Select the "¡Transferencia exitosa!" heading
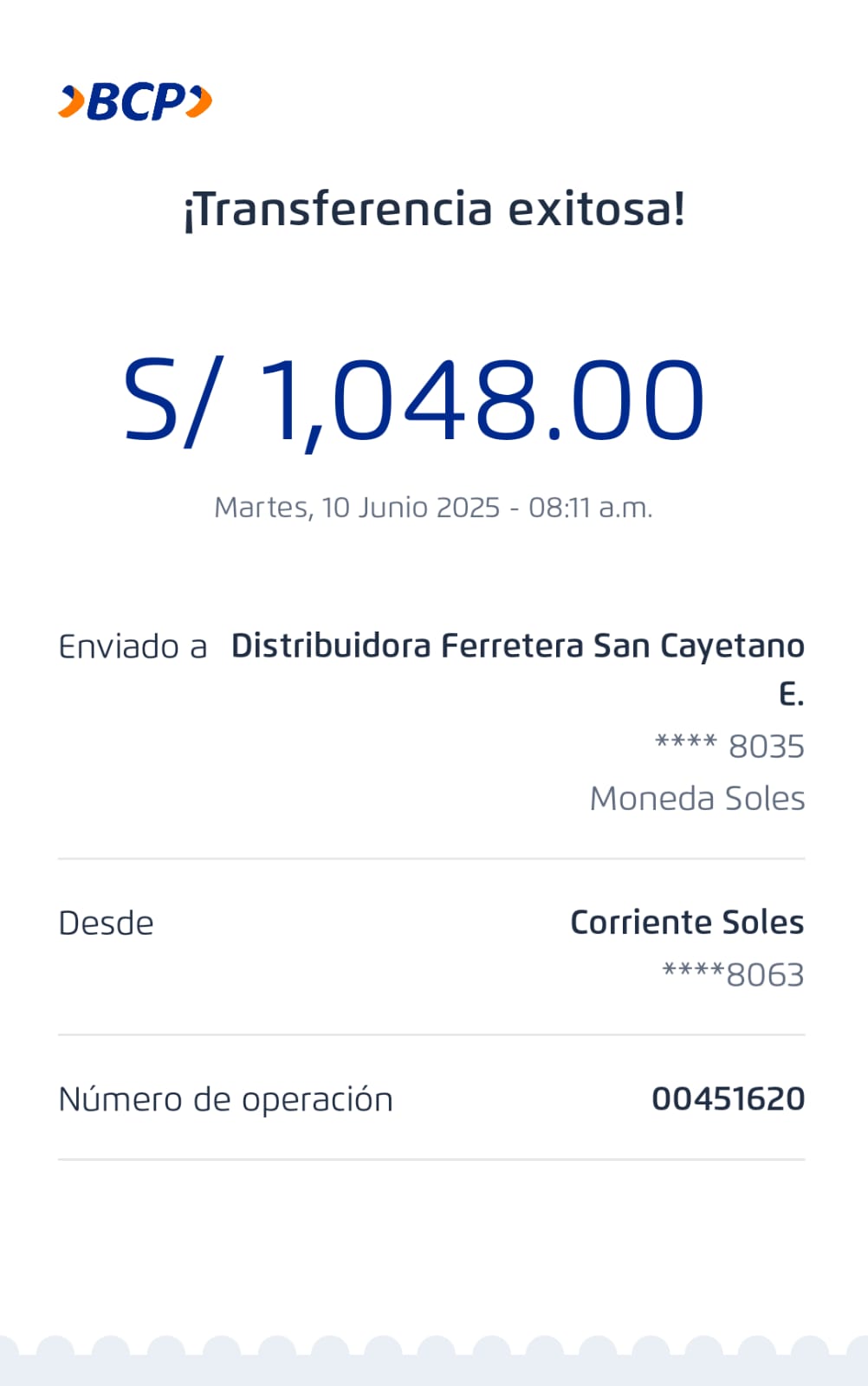This screenshot has height=1386, width=868. pos(434,210)
